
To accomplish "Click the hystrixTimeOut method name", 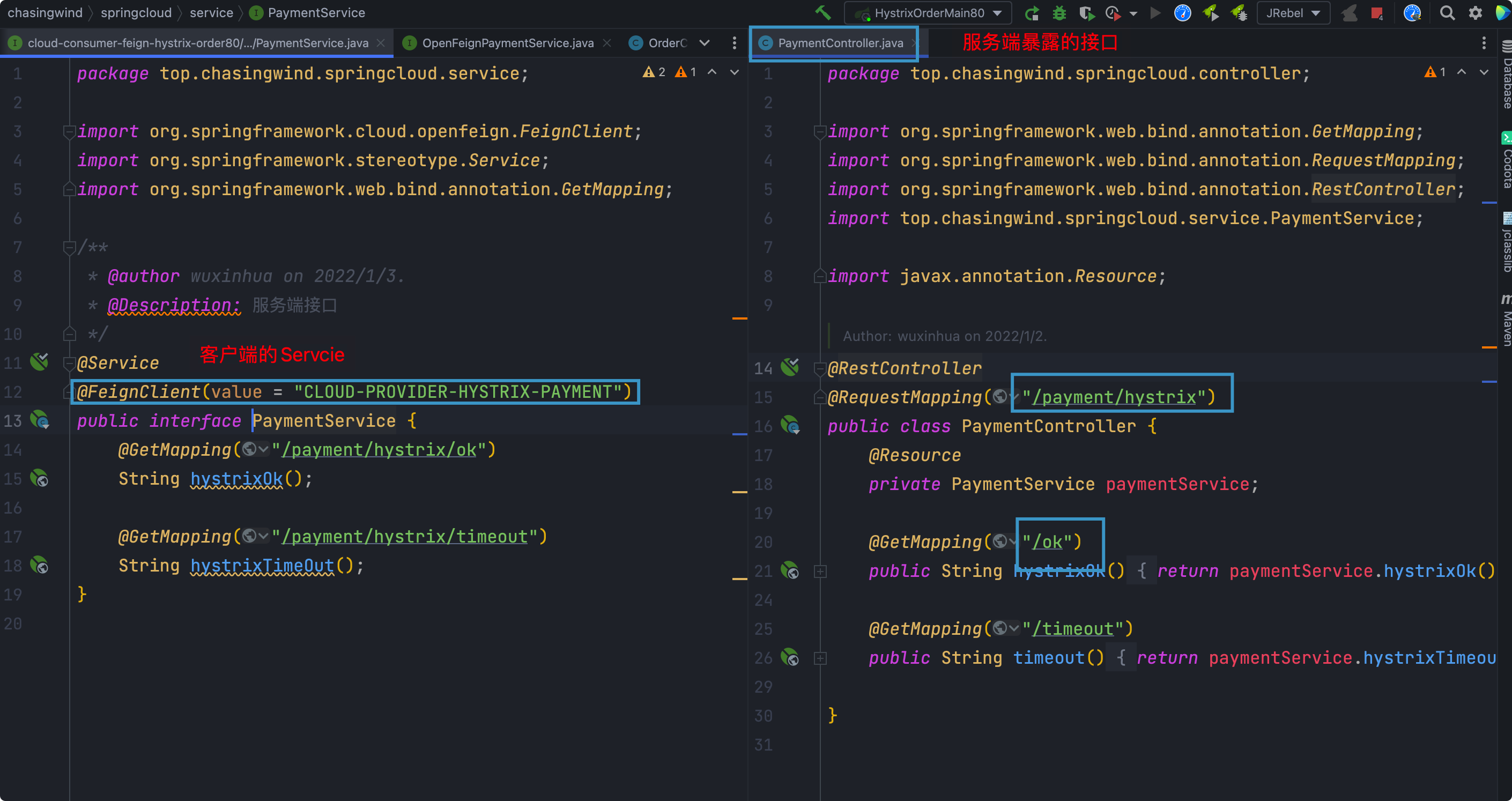I will pos(262,565).
